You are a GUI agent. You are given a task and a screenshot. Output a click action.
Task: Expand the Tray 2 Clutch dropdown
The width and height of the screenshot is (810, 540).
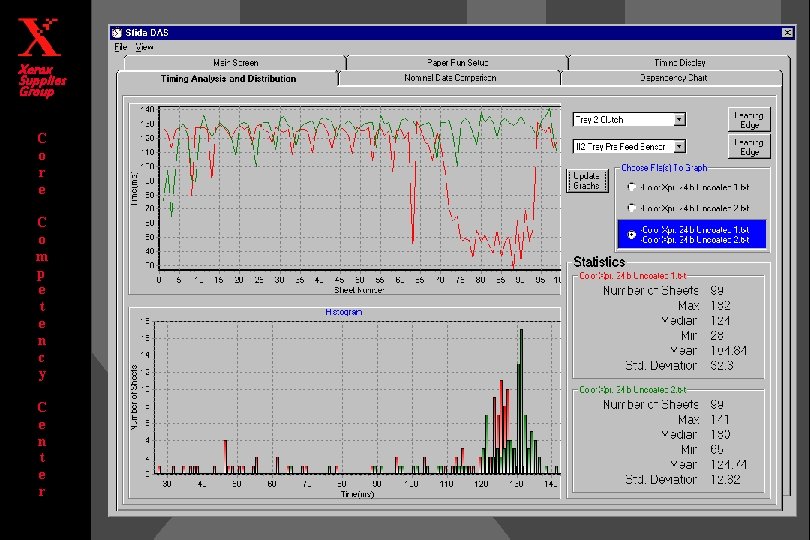click(x=680, y=119)
